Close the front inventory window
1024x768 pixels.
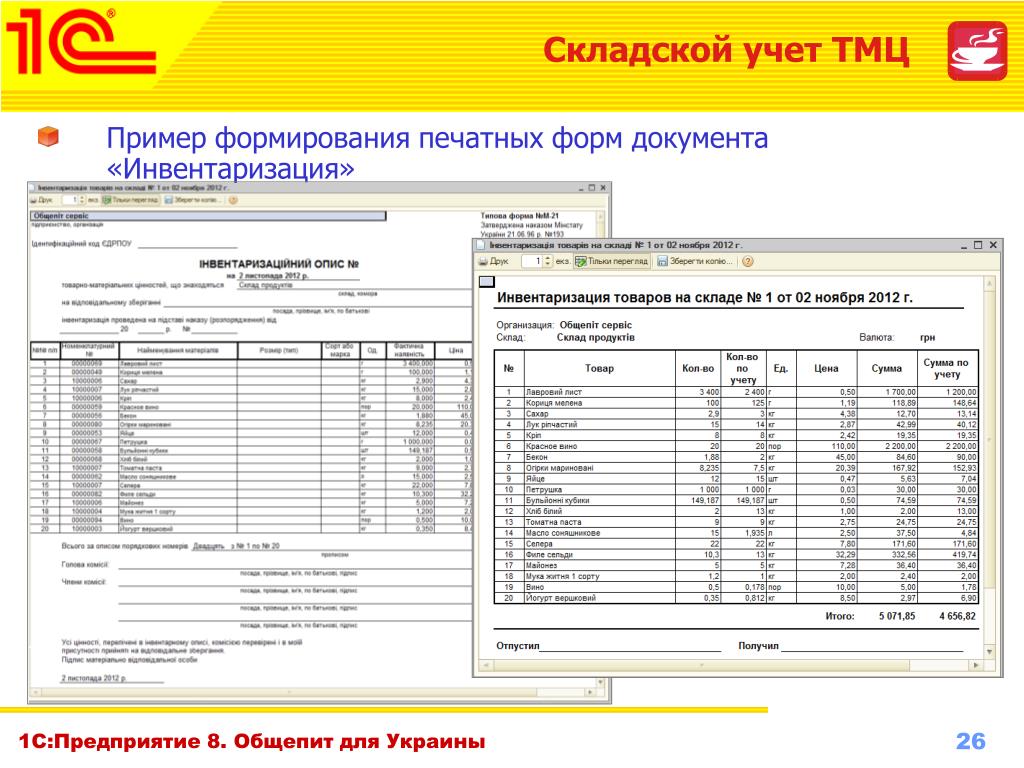993,245
